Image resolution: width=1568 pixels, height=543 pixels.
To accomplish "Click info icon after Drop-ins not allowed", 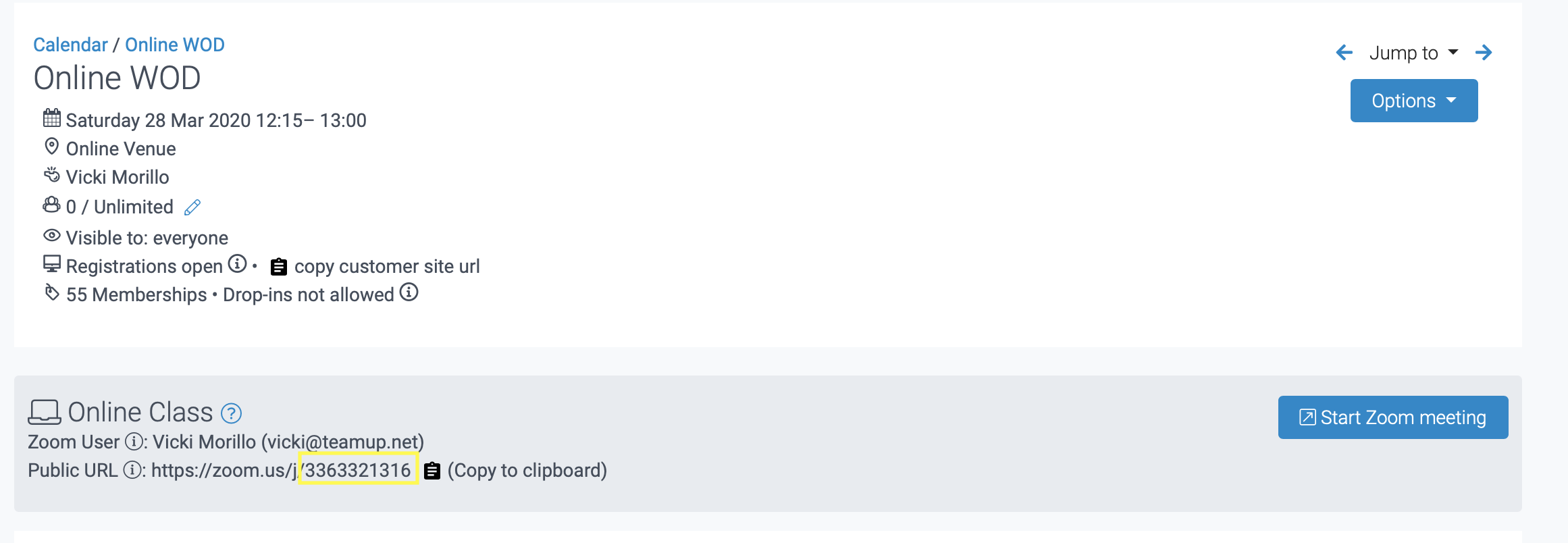I will click(409, 292).
